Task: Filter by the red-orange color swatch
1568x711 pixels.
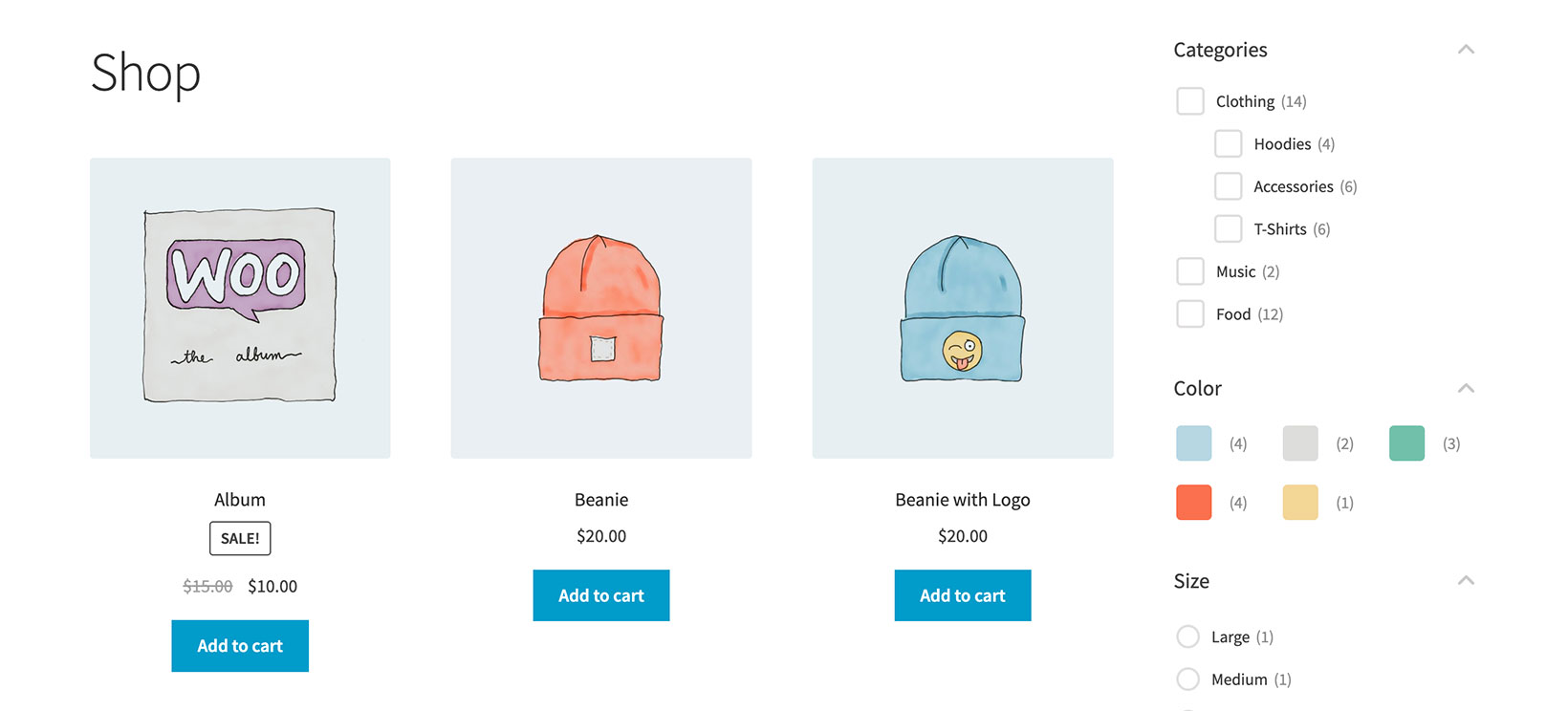Action: click(1194, 503)
